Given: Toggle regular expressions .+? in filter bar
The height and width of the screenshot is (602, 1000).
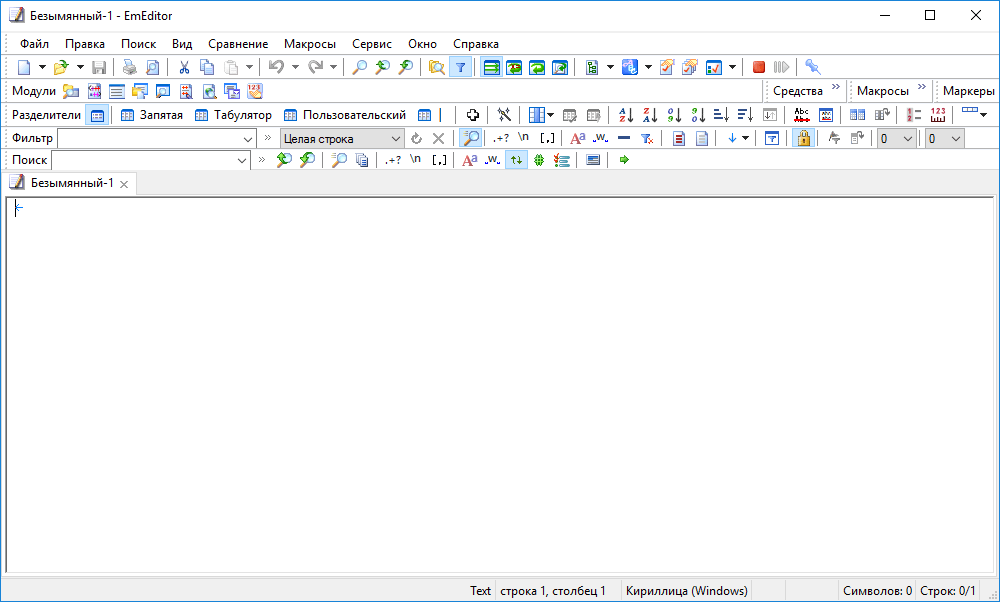Looking at the screenshot, I should 501,138.
